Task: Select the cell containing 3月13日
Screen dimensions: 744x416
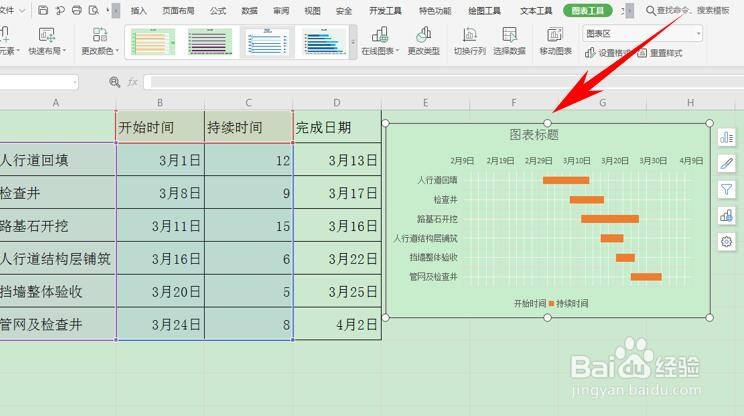Action: 337,160
